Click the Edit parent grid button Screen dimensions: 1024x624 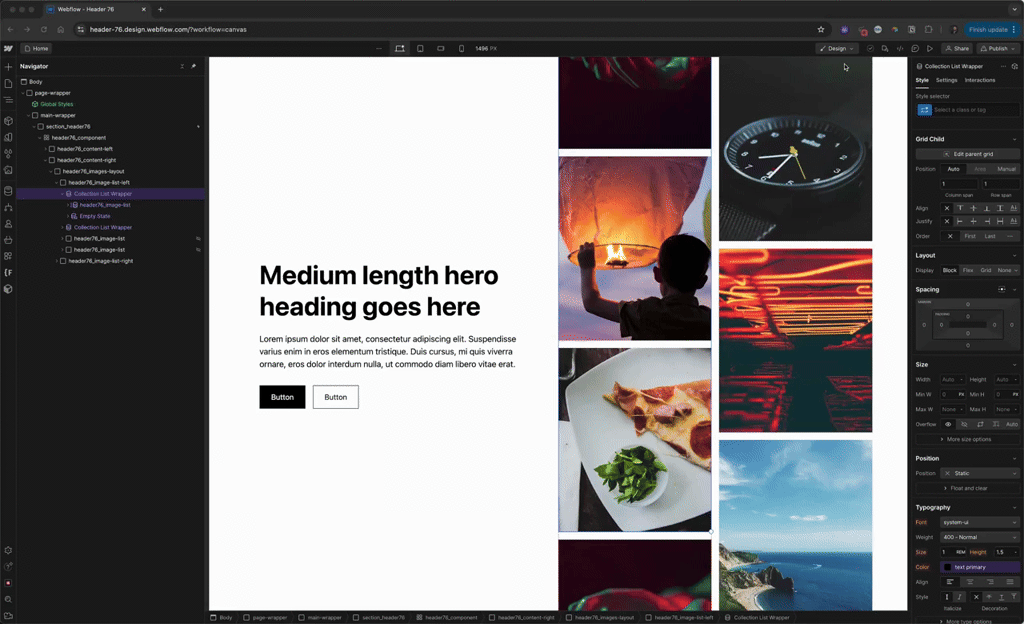968,154
